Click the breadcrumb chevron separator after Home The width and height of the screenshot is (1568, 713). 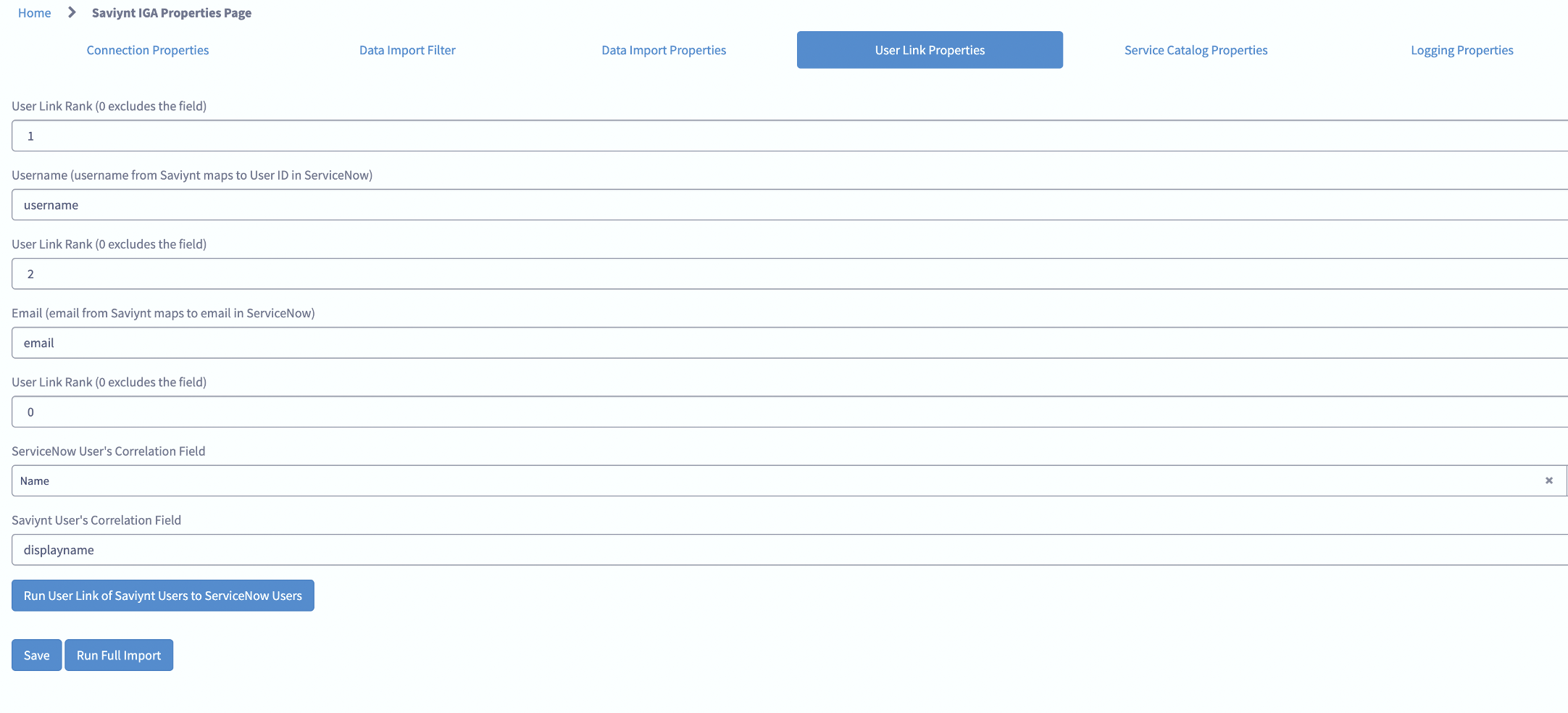point(72,12)
